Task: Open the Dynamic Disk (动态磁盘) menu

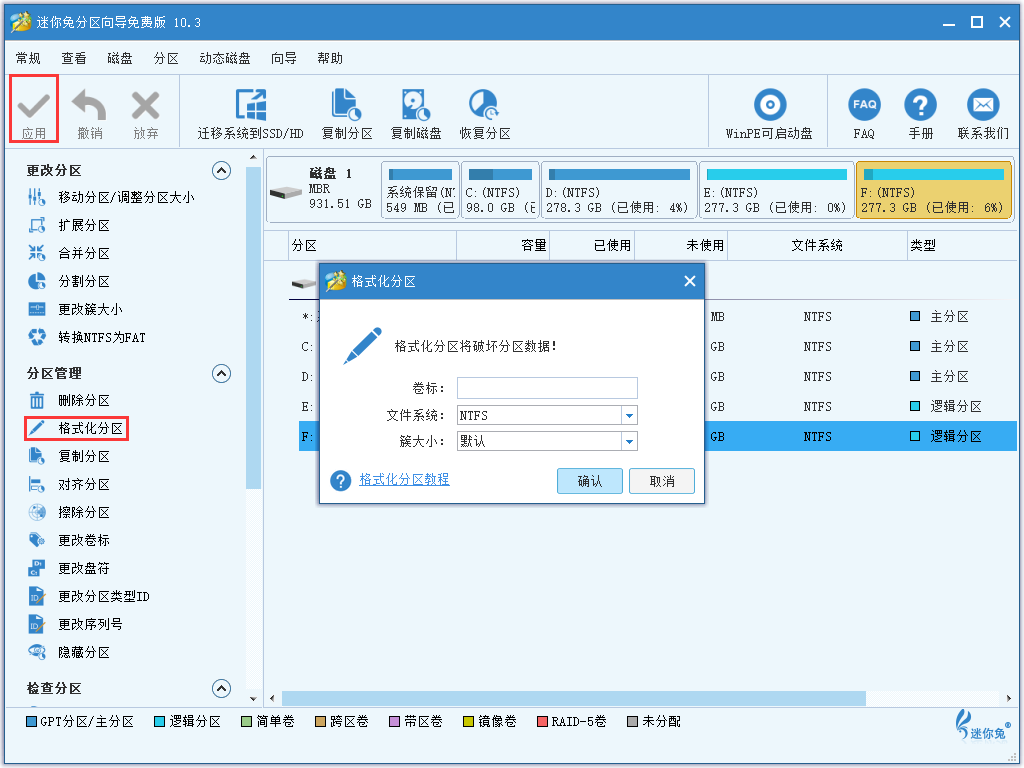Action: [225, 59]
